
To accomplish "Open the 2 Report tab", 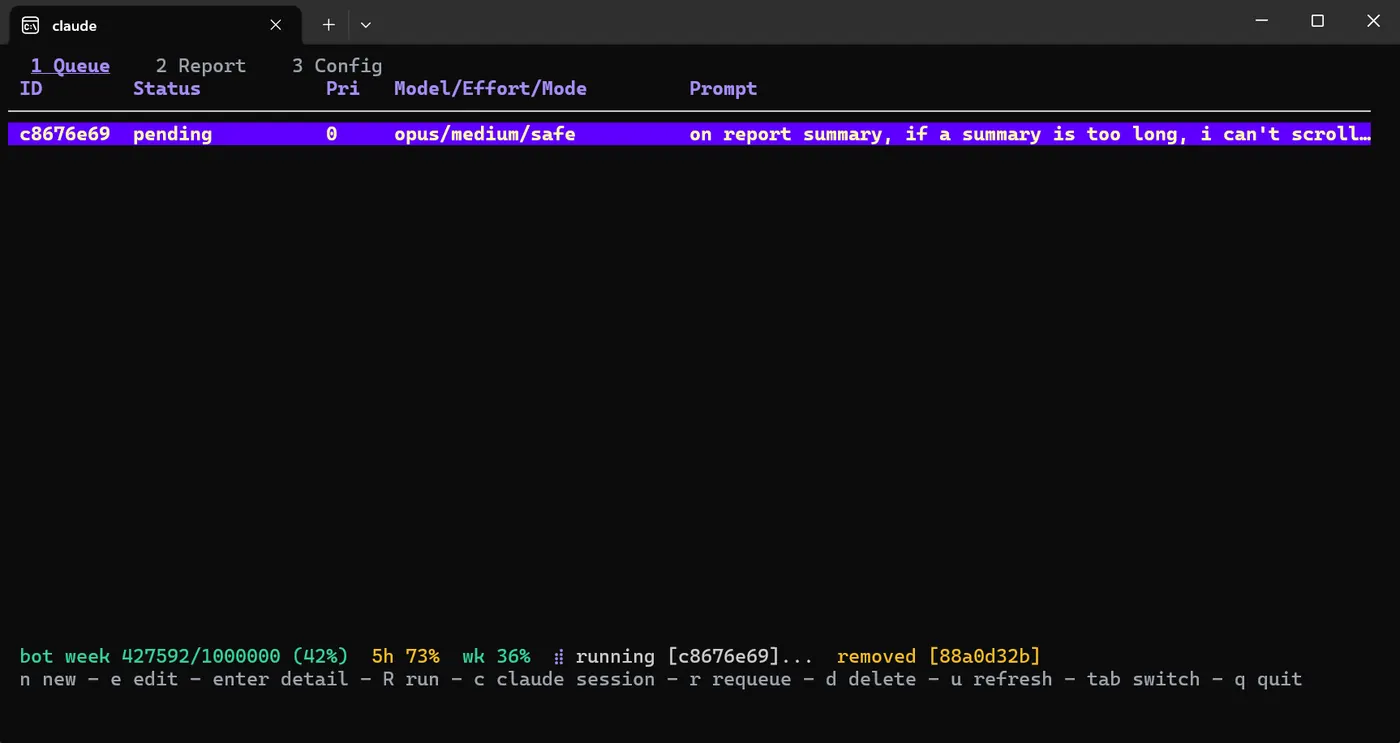I will tap(201, 66).
